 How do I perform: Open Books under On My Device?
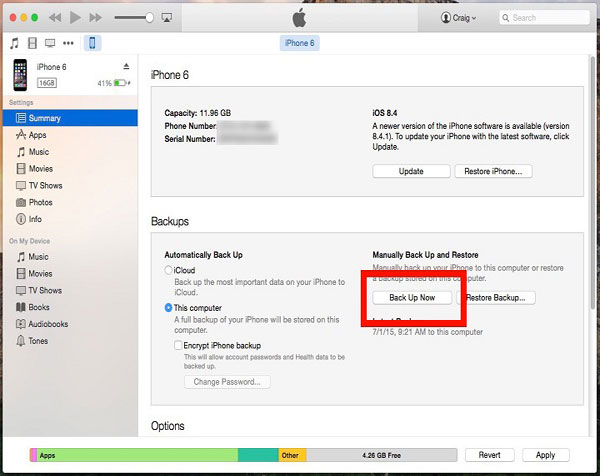tap(70, 307)
